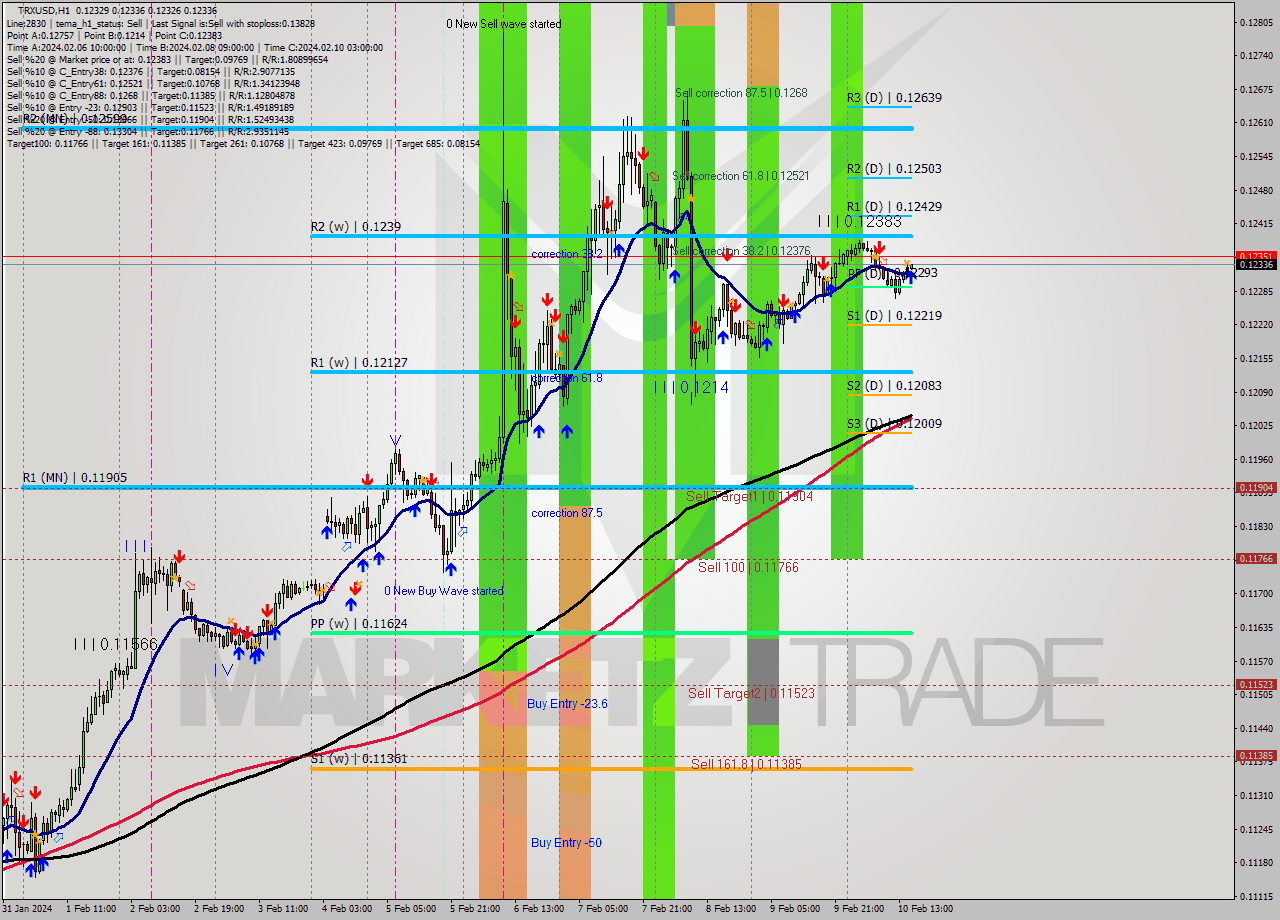Click the red 0.11385 price tag on axis
The height and width of the screenshot is (920, 1280).
click(1256, 756)
